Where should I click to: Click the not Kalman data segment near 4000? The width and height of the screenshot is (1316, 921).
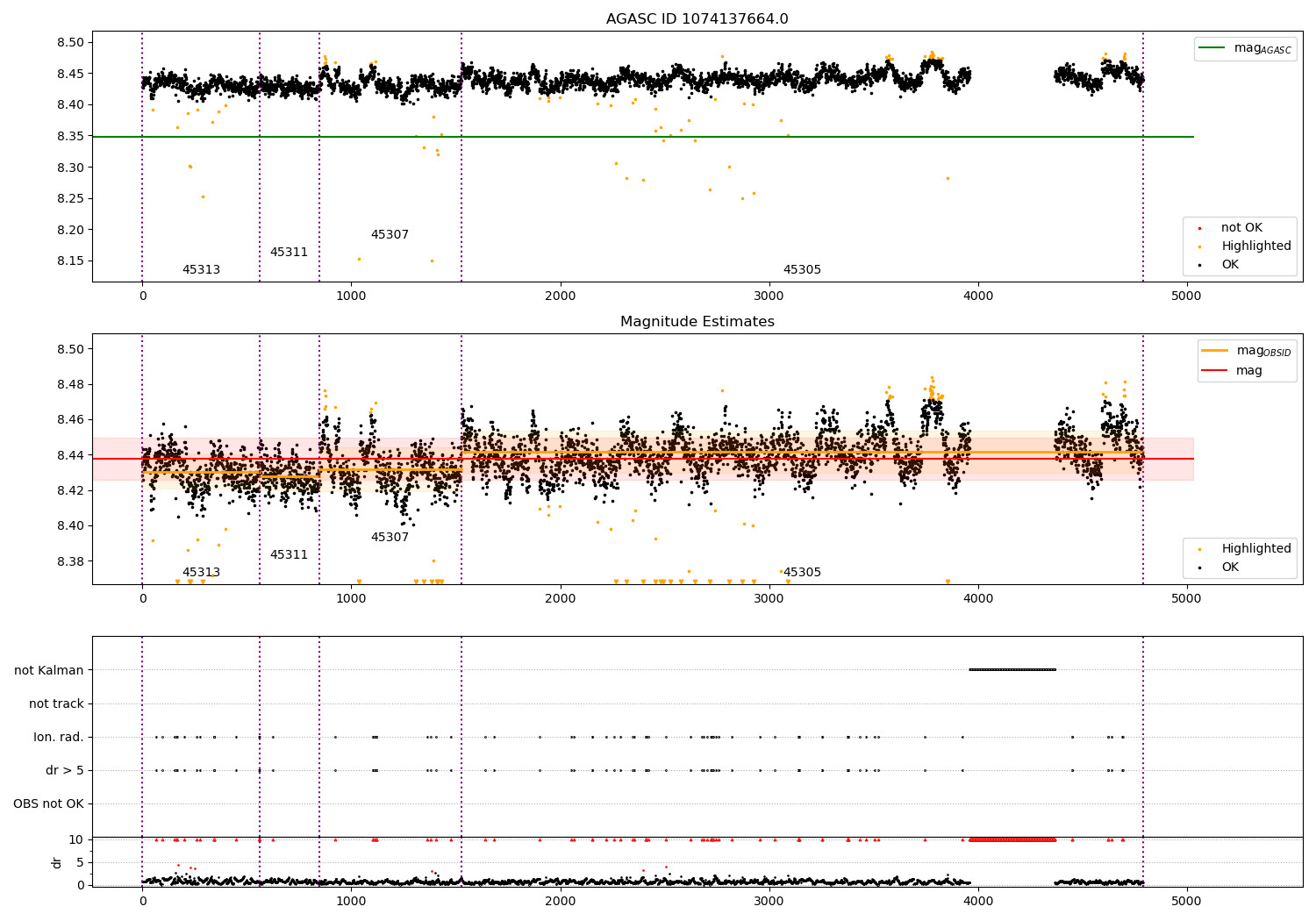[1012, 670]
